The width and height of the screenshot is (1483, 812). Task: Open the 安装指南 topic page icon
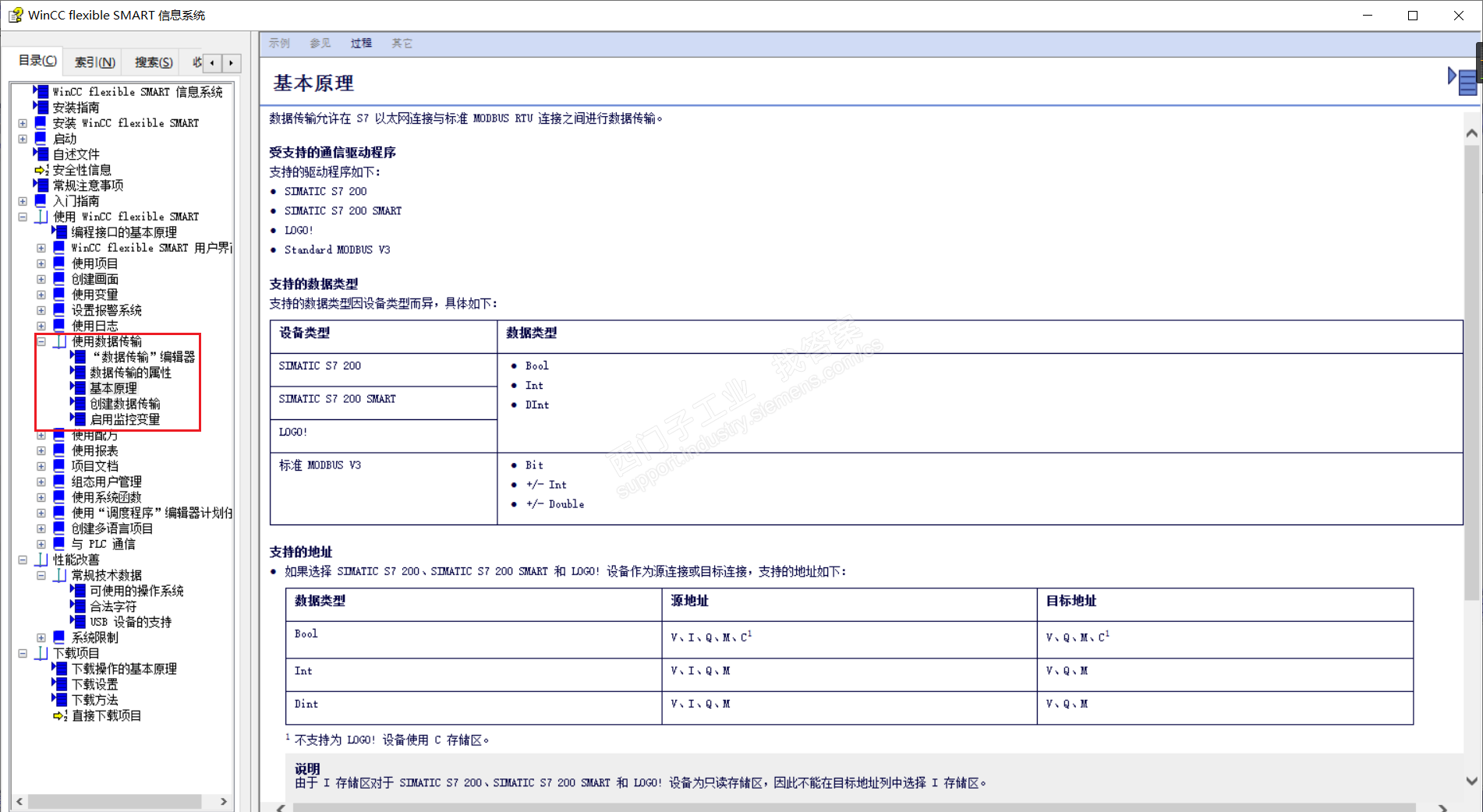click(41, 107)
